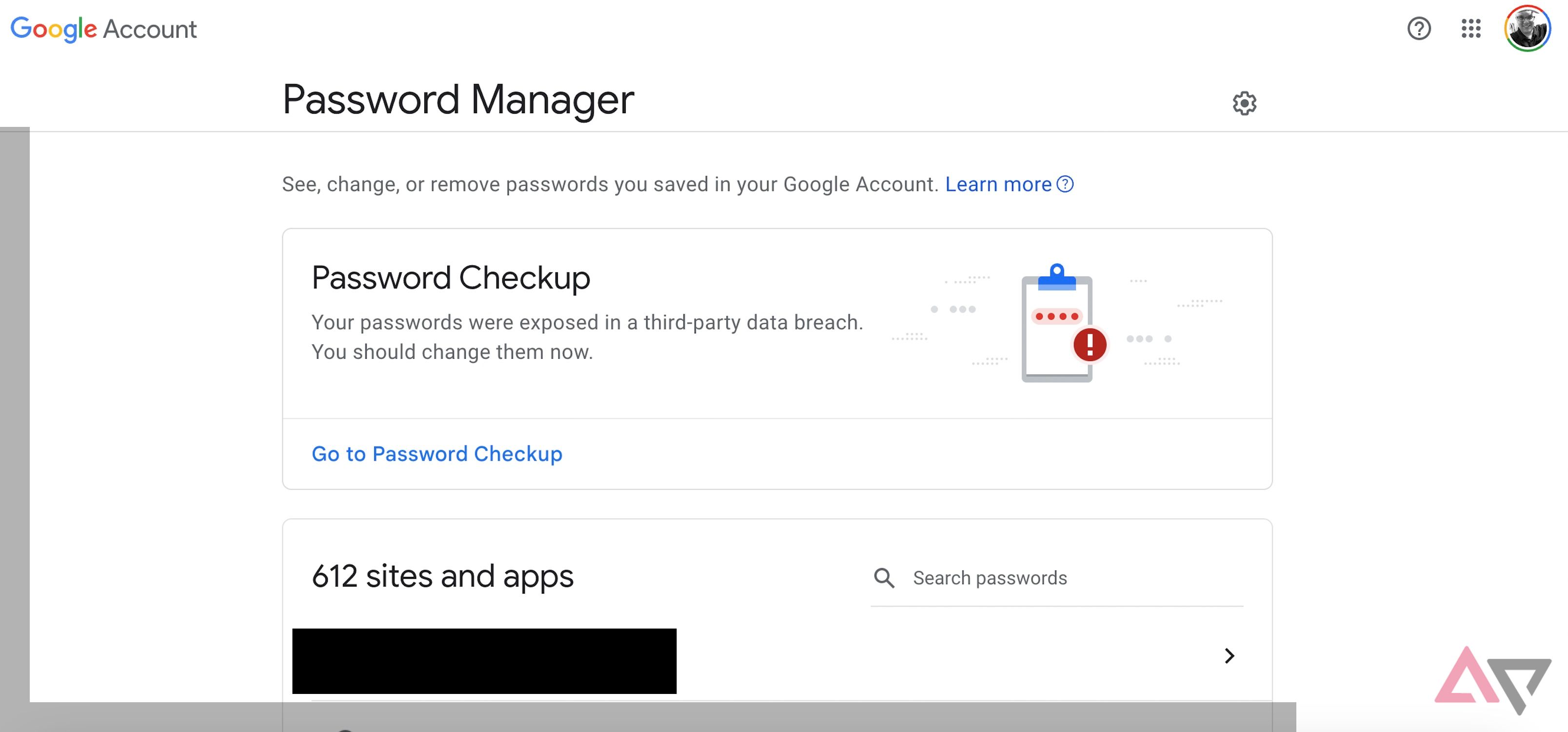This screenshot has width=1568, height=732.
Task: Open Go to Password Checkup link
Action: (x=437, y=454)
